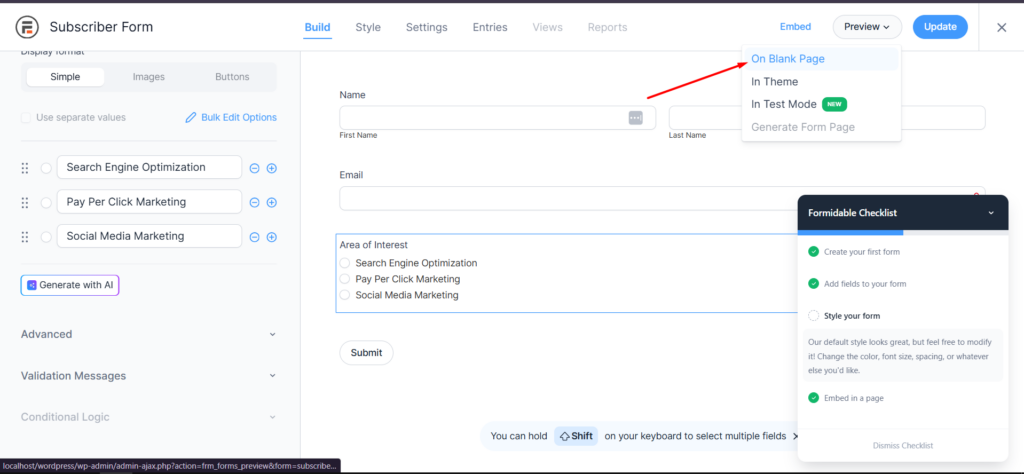Remove the Social Media Marketing option
Viewport: 1024px width, 474px height.
[255, 237]
